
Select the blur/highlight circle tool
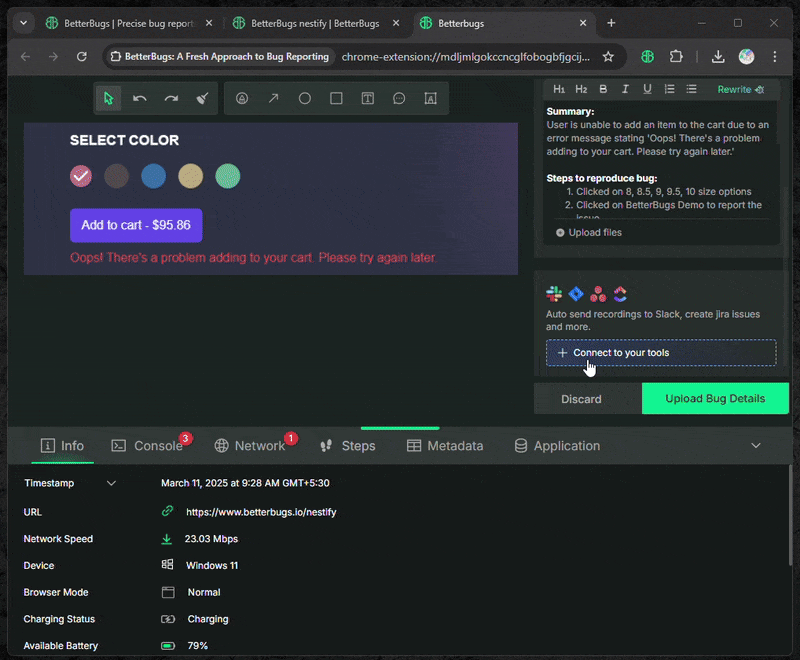click(242, 98)
